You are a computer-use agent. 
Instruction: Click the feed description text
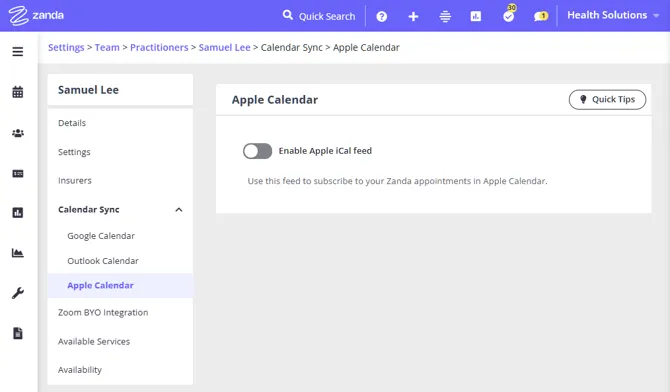click(397, 181)
